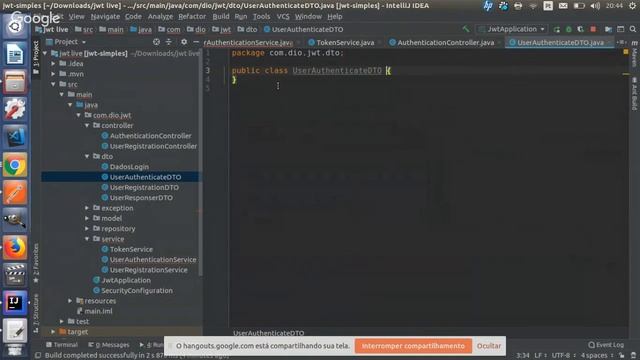Launch Firefox from the Ubuntu dock
Screen dimensions: 640x360
15,247
